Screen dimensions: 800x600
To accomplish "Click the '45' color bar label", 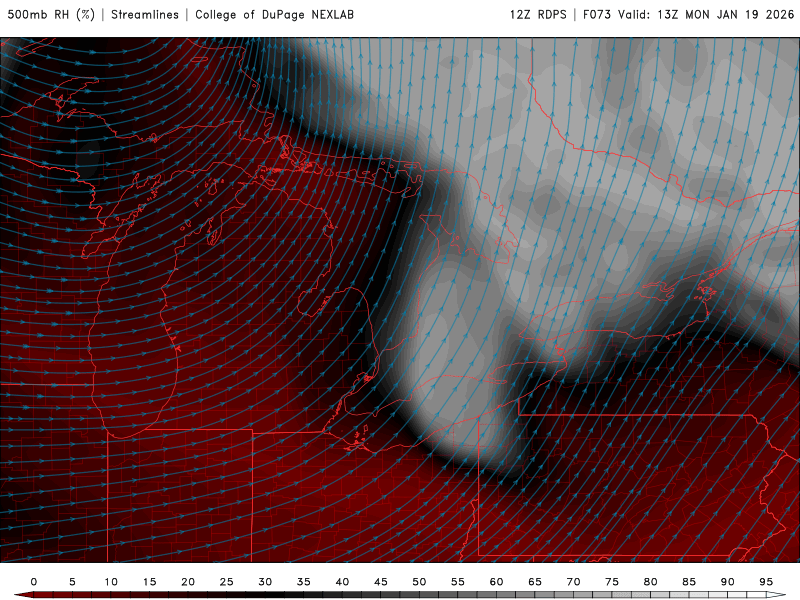I will click(x=381, y=582).
